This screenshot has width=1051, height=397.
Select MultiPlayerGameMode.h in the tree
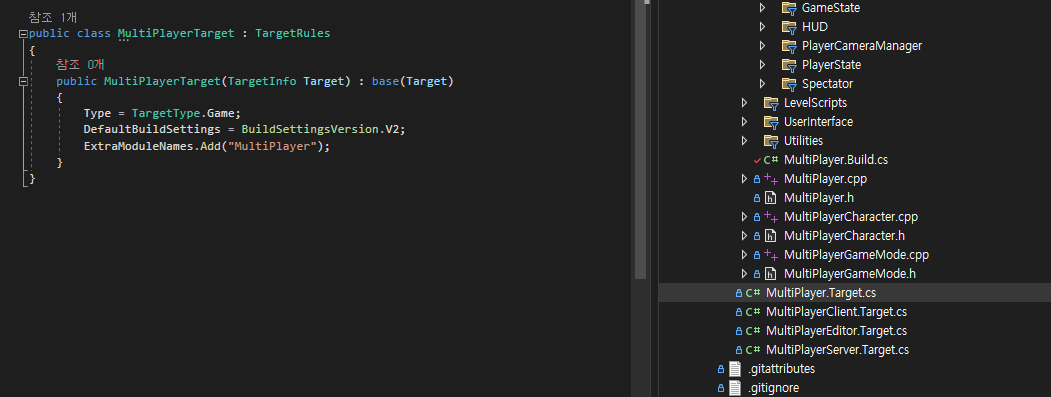(850, 274)
